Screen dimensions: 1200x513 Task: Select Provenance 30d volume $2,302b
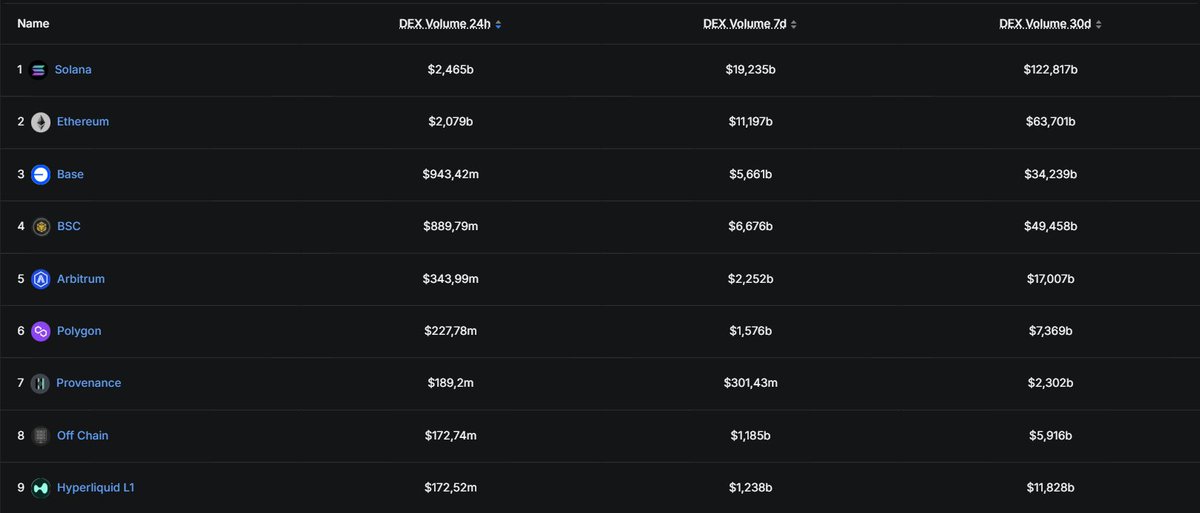(x=1050, y=383)
